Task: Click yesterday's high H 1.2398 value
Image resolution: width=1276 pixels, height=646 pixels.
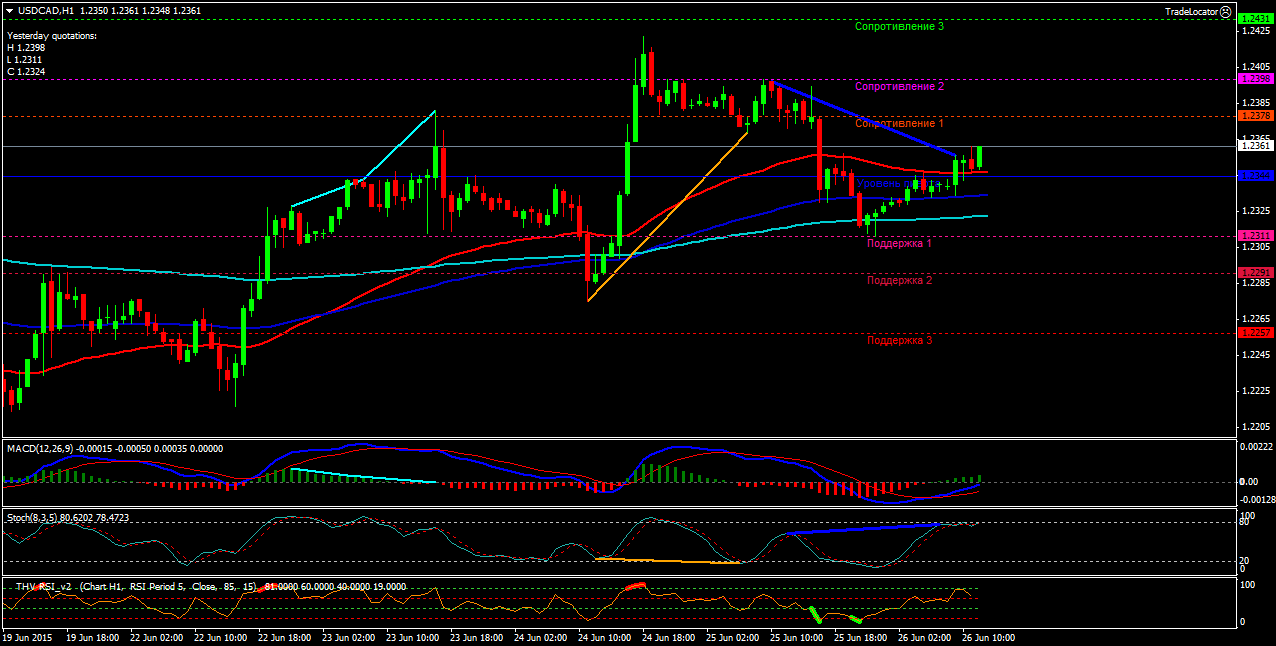Action: click(25, 47)
